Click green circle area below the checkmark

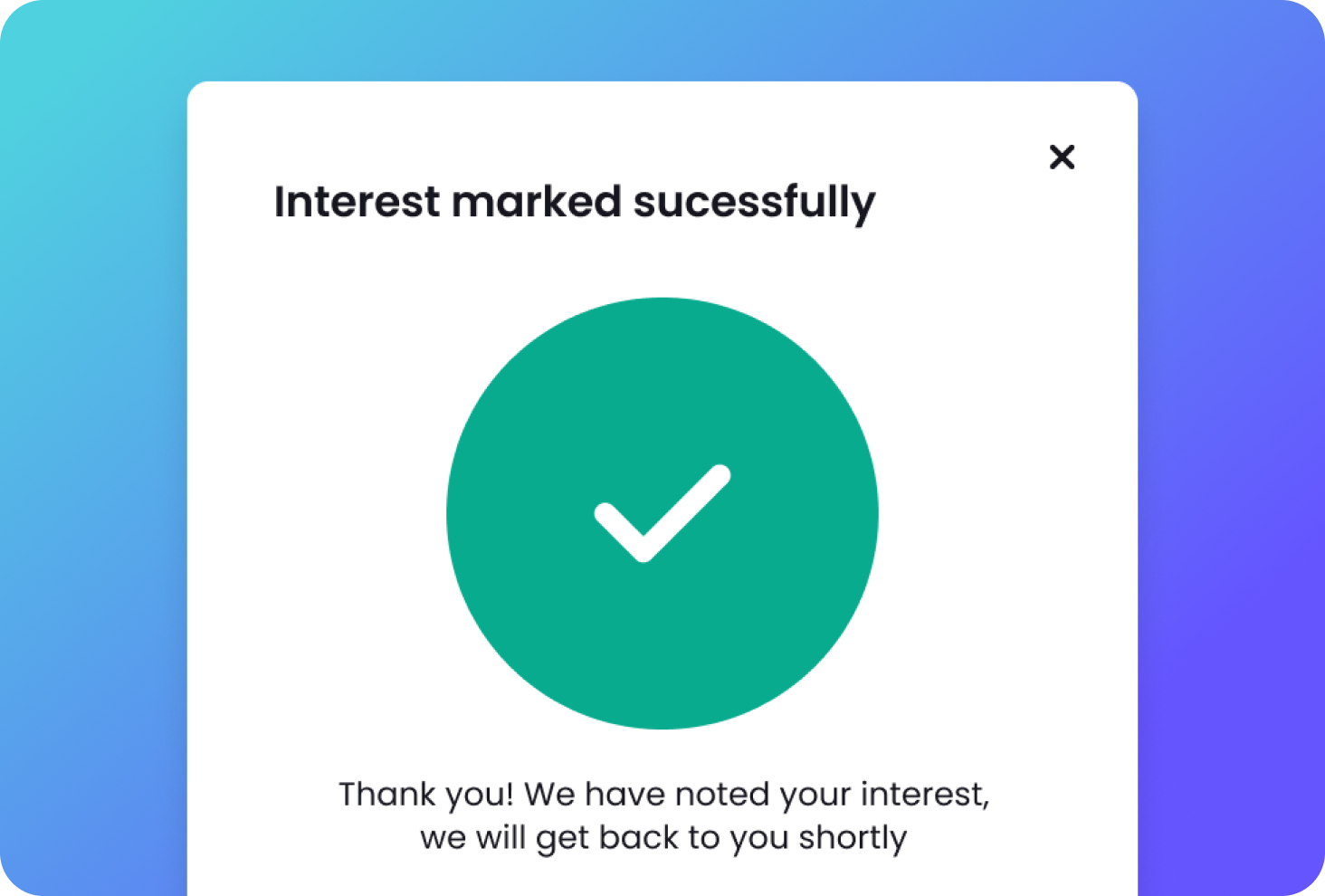click(662, 652)
